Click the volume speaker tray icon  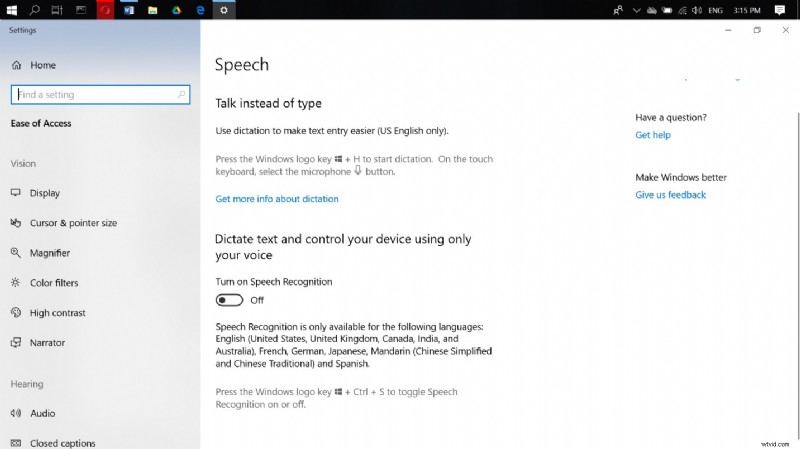(697, 10)
